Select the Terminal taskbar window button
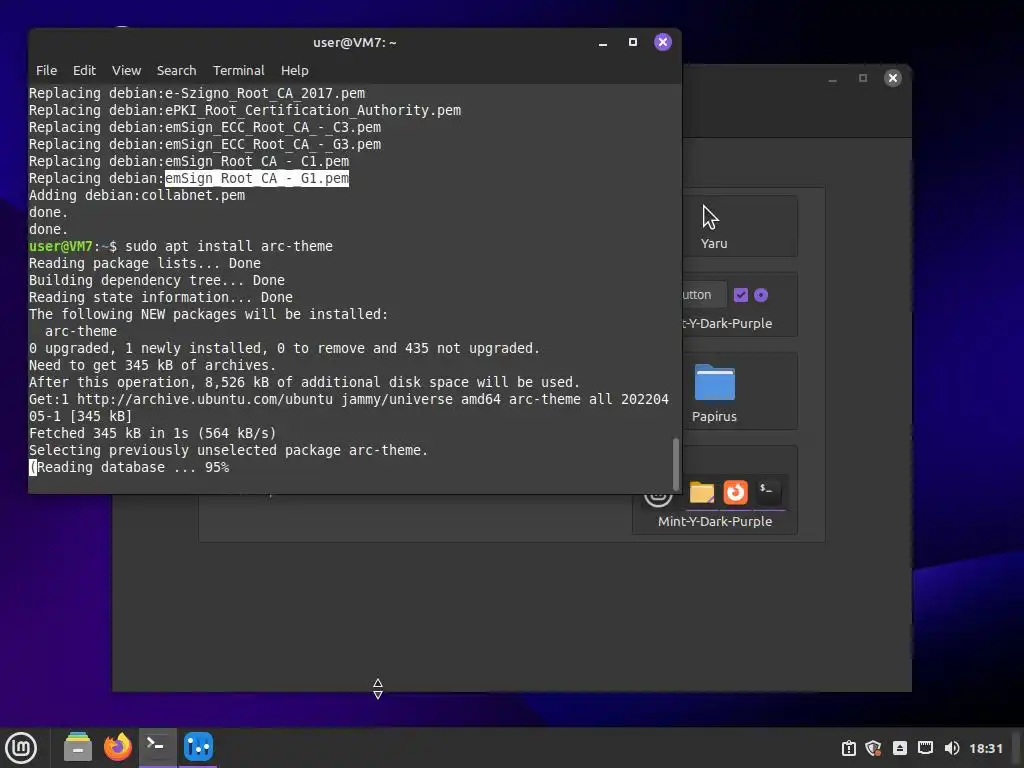 click(x=157, y=747)
